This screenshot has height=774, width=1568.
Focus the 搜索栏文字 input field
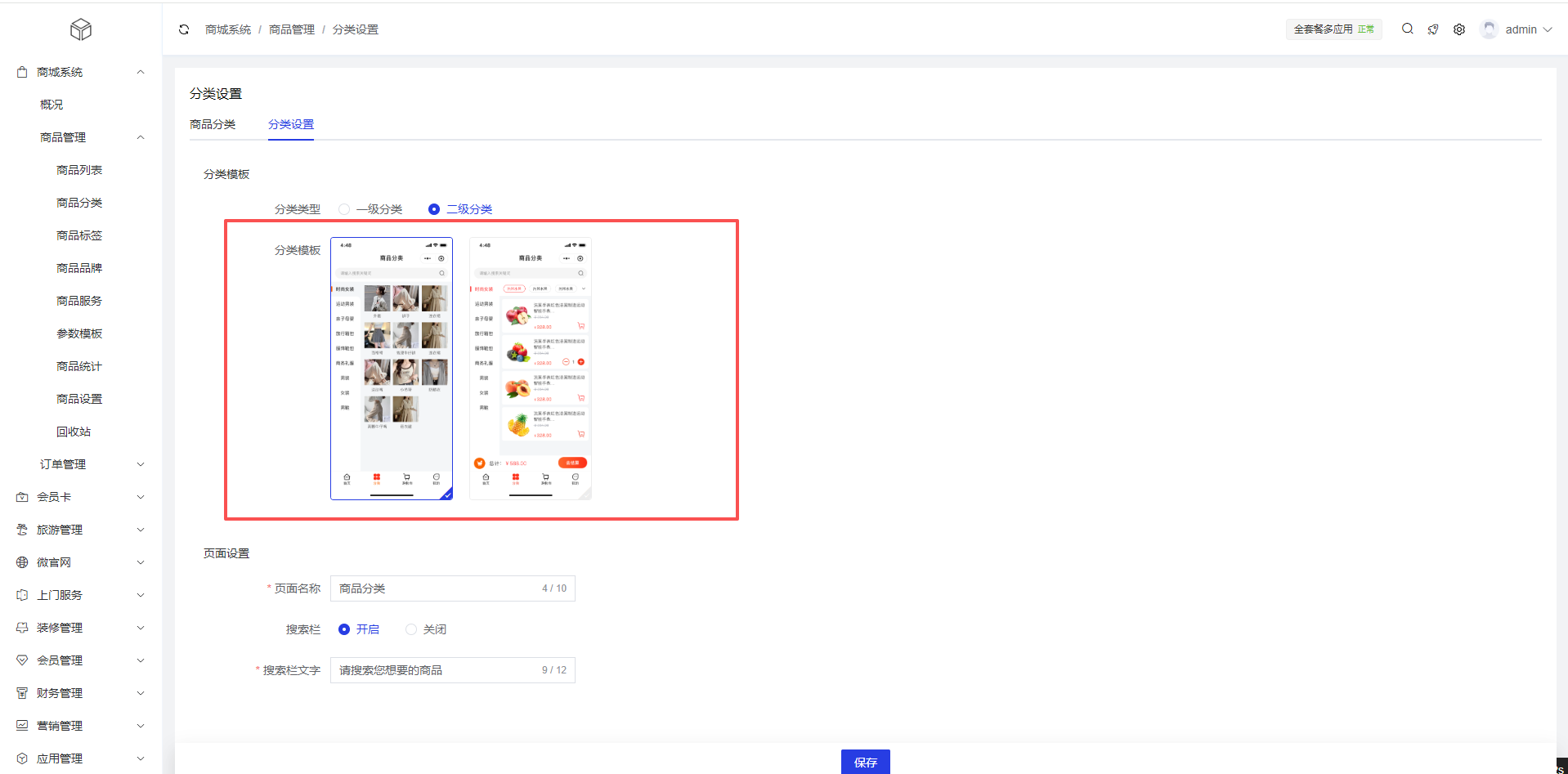point(453,670)
